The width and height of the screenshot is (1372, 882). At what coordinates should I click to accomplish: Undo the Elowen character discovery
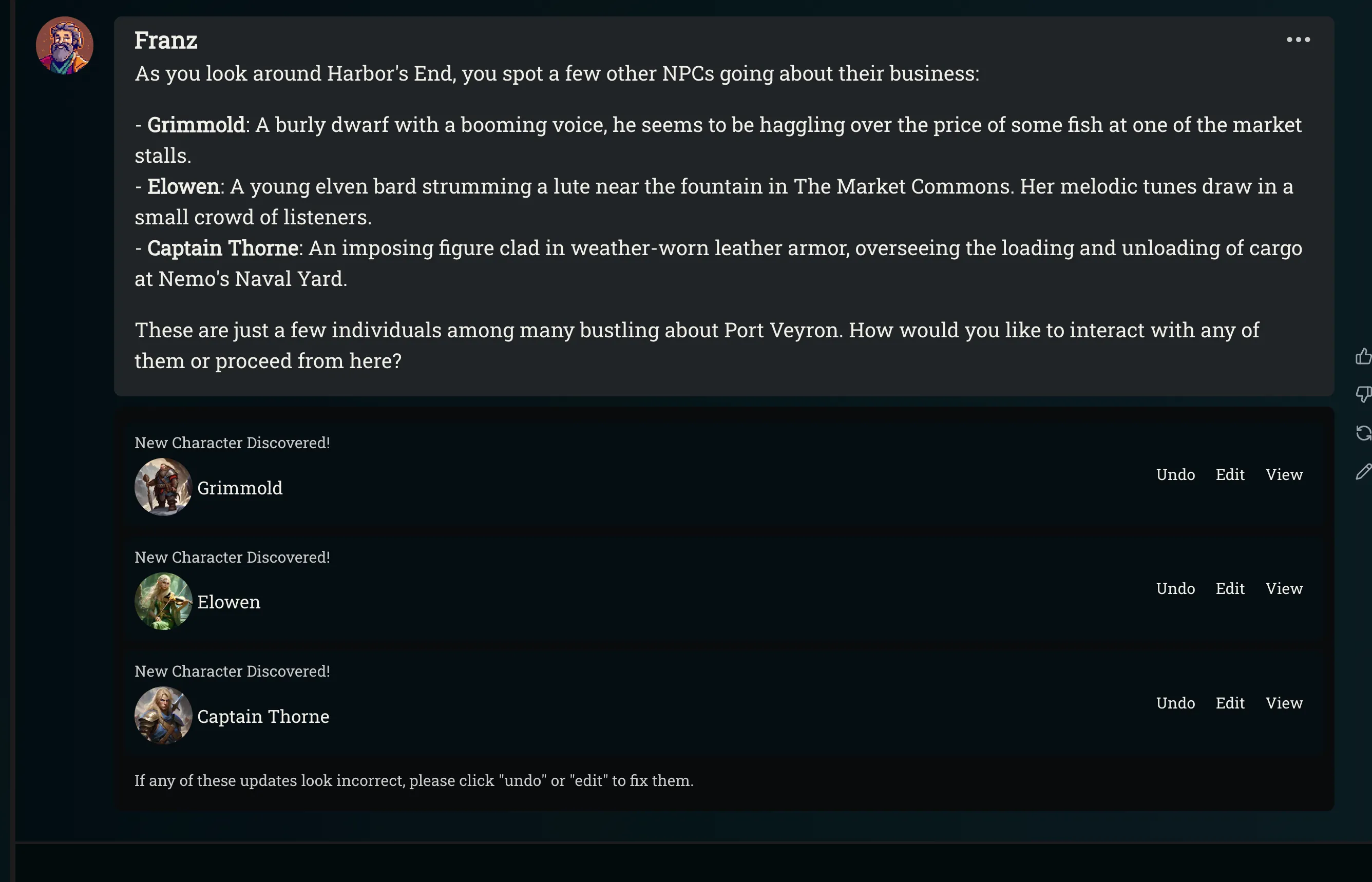click(1175, 589)
